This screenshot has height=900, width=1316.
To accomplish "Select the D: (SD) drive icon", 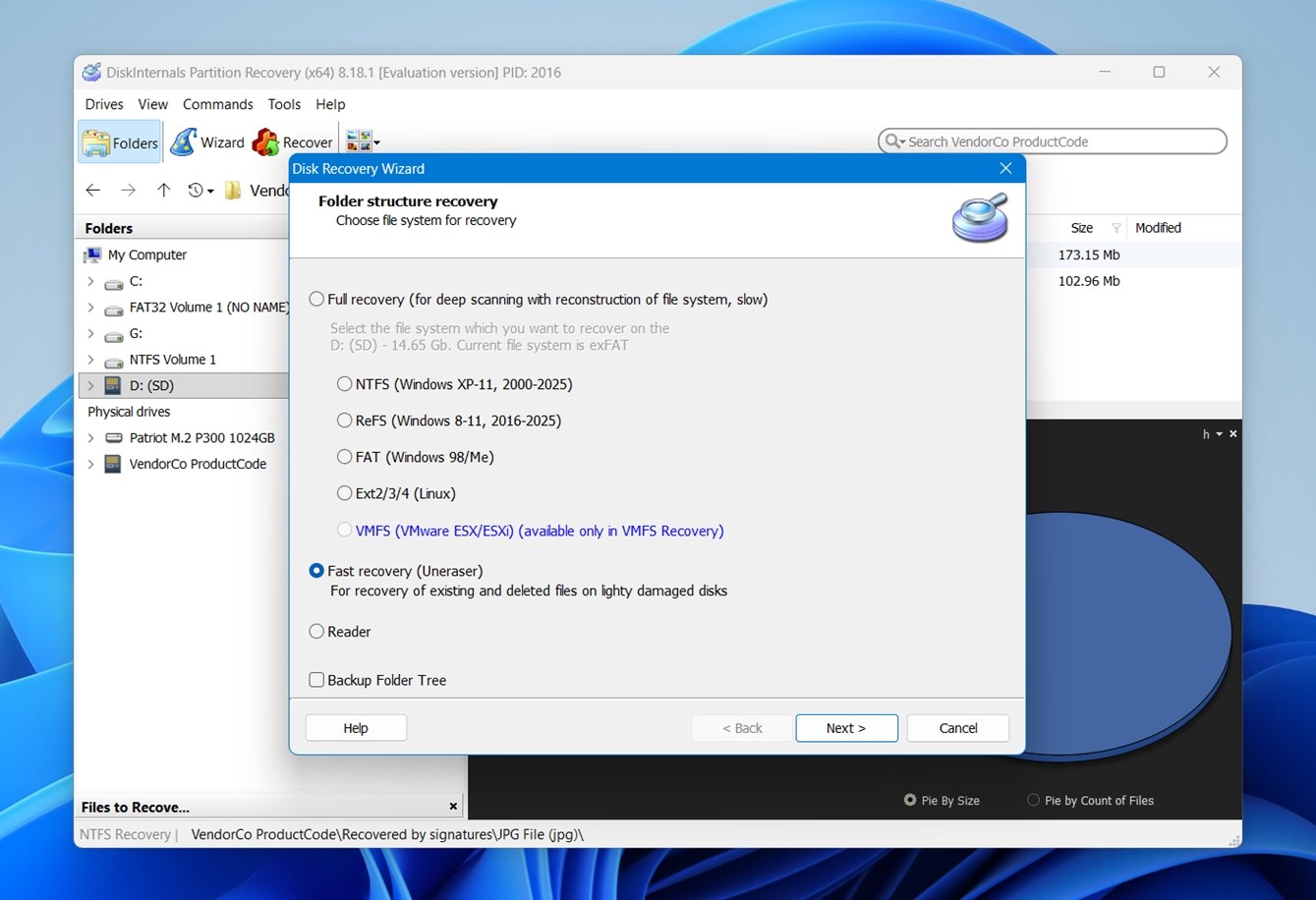I will [x=113, y=386].
